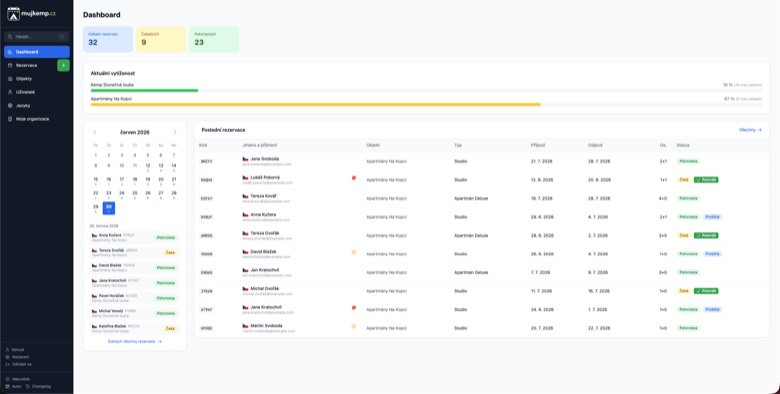Open Moje organizace in the sidebar

coord(37,119)
